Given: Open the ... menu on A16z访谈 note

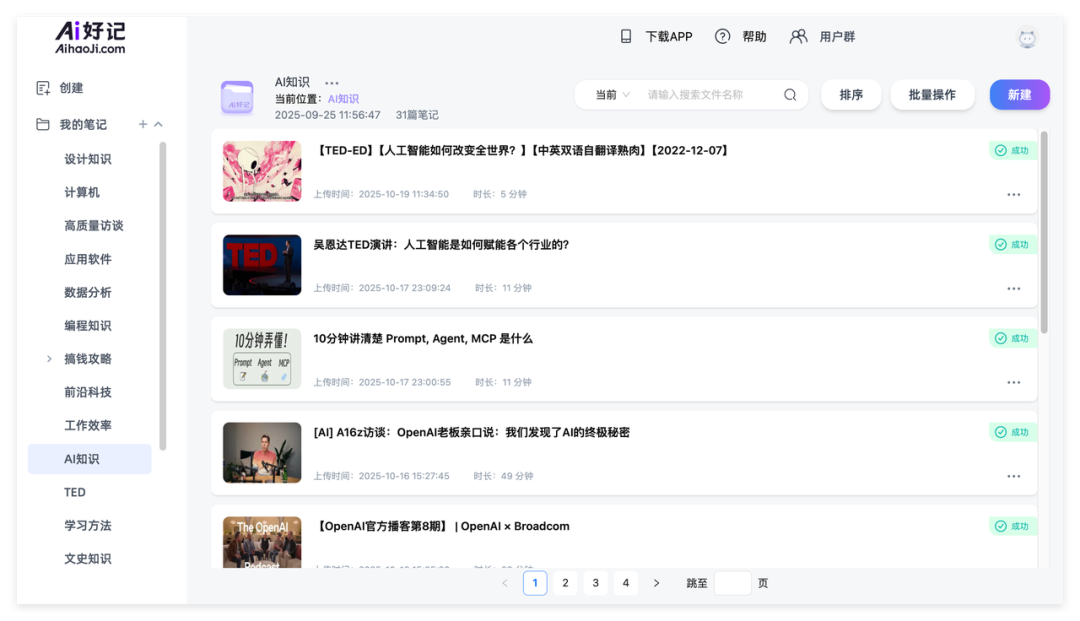Looking at the screenshot, I should 1013,476.
